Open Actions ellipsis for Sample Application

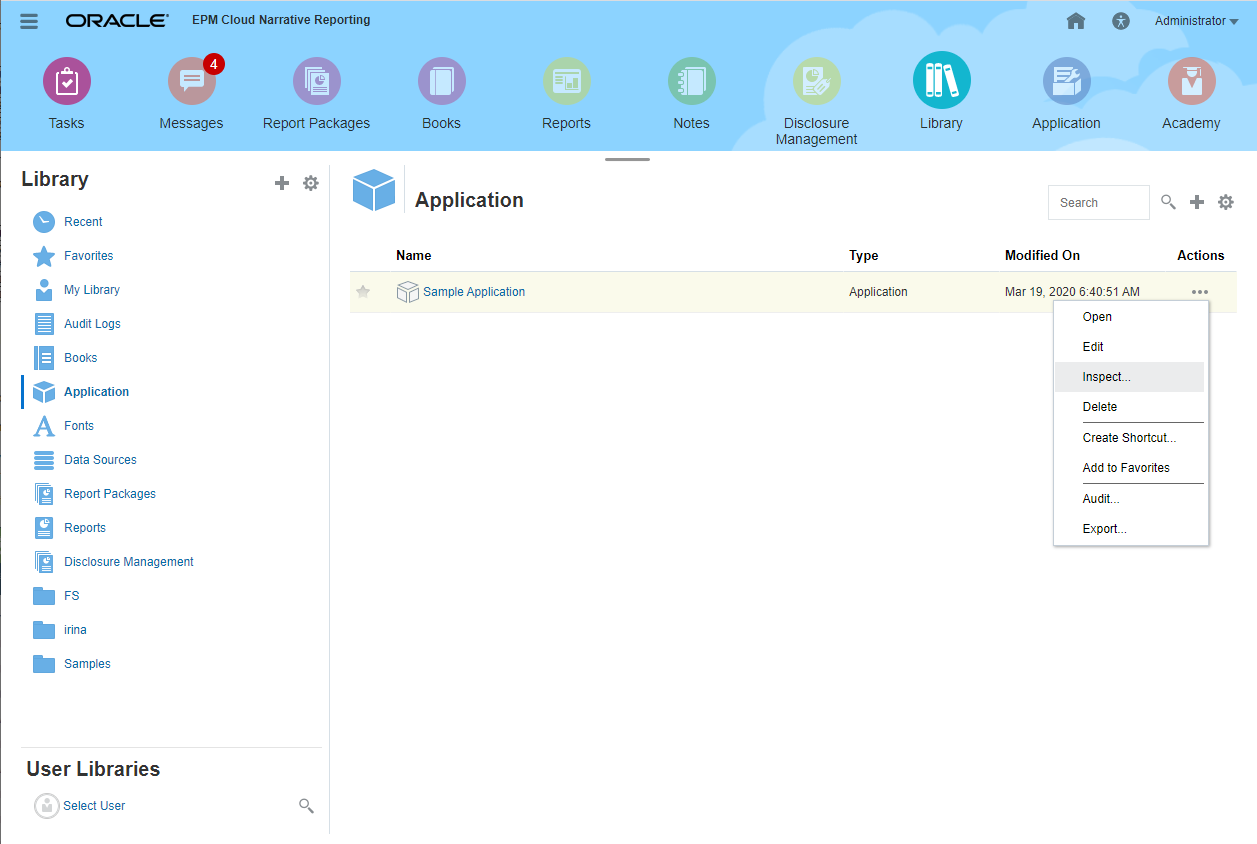1200,292
